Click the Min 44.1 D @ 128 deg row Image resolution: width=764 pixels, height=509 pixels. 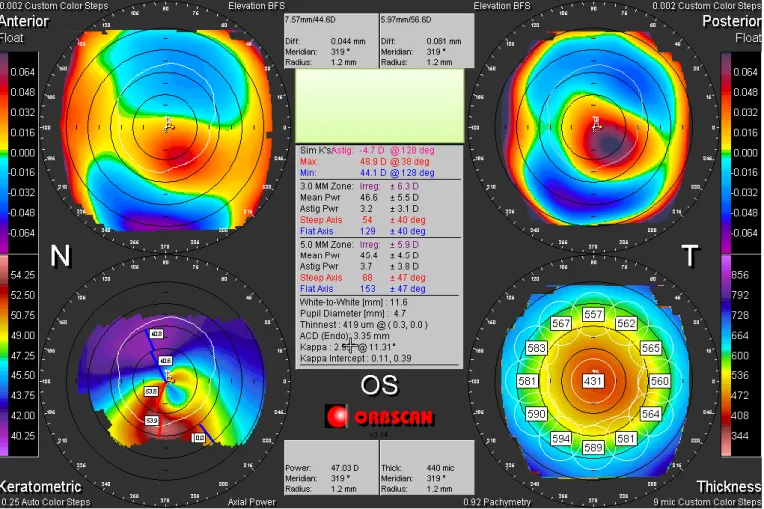pos(367,173)
